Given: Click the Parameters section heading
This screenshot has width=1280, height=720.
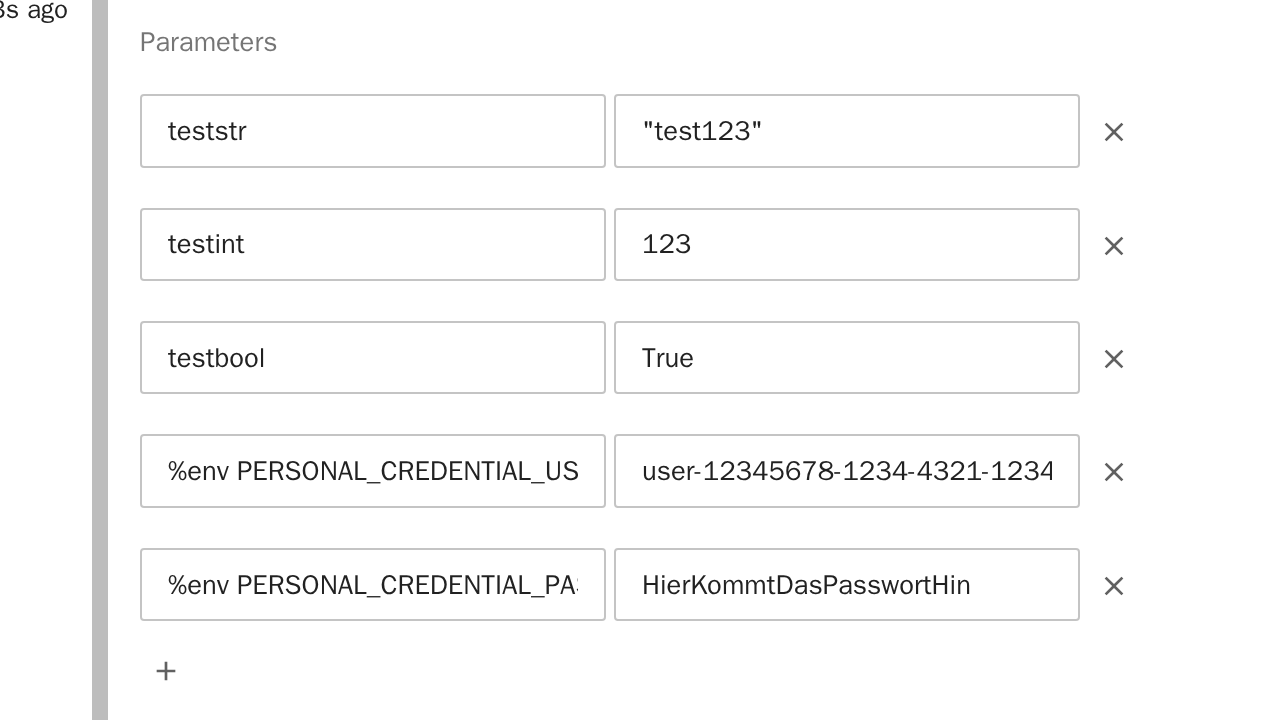Looking at the screenshot, I should pyautogui.click(x=208, y=42).
